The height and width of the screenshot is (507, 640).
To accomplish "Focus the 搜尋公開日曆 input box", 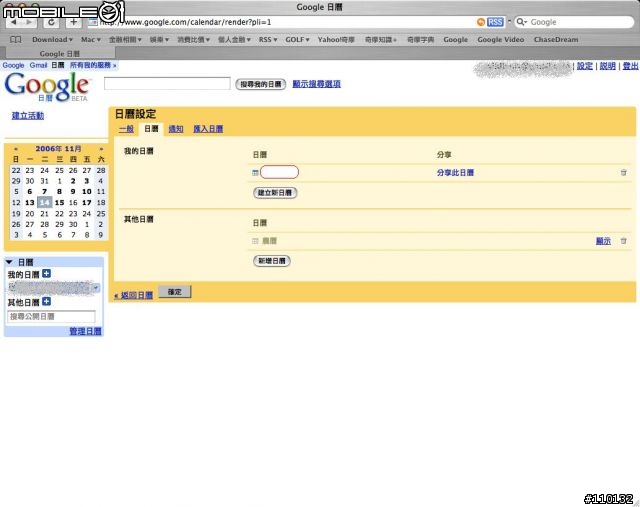I will 51,316.
